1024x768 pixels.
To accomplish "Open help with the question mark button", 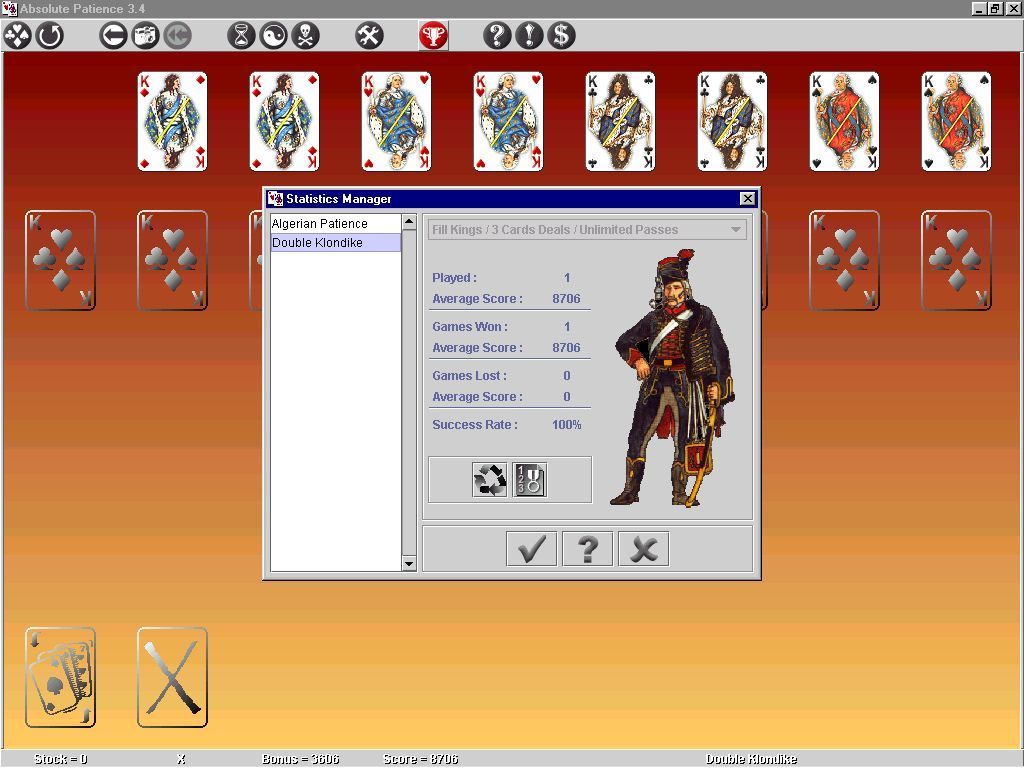I will point(587,548).
